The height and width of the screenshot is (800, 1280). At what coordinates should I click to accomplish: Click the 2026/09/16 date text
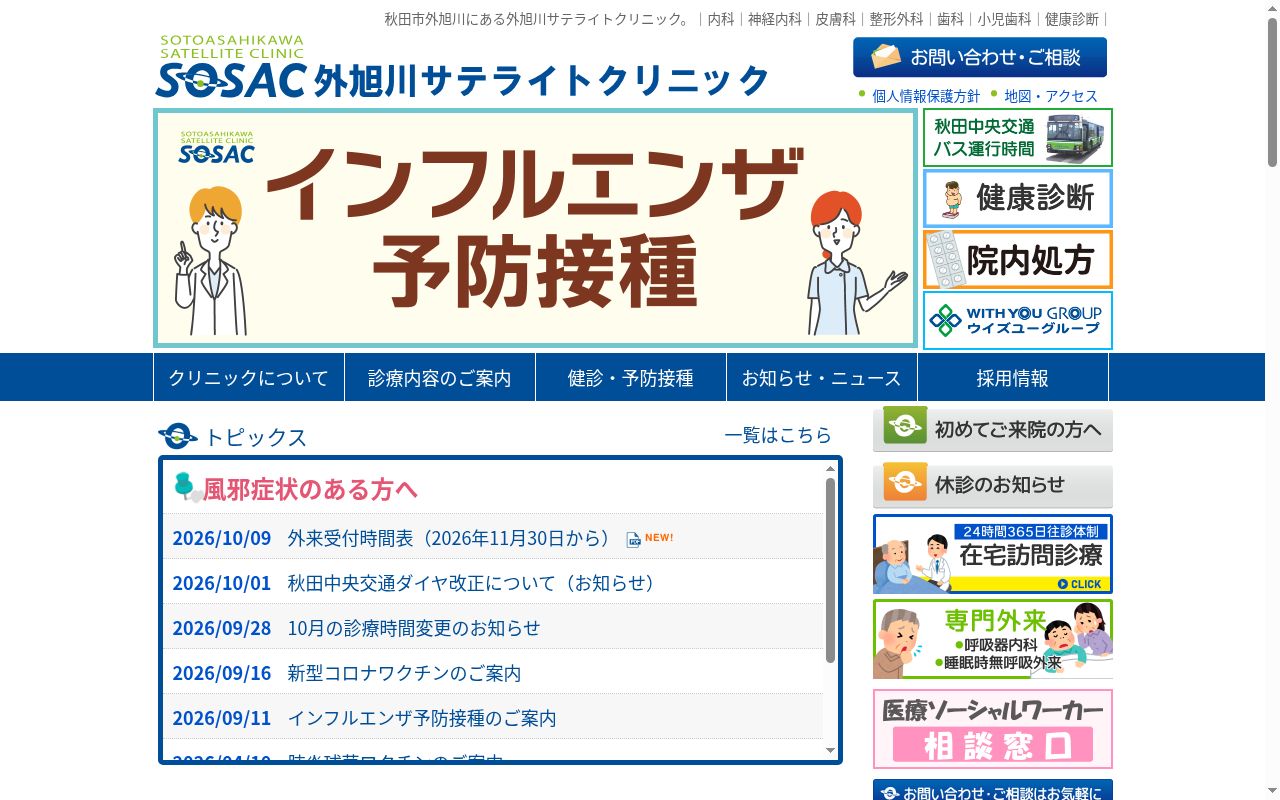[222, 673]
